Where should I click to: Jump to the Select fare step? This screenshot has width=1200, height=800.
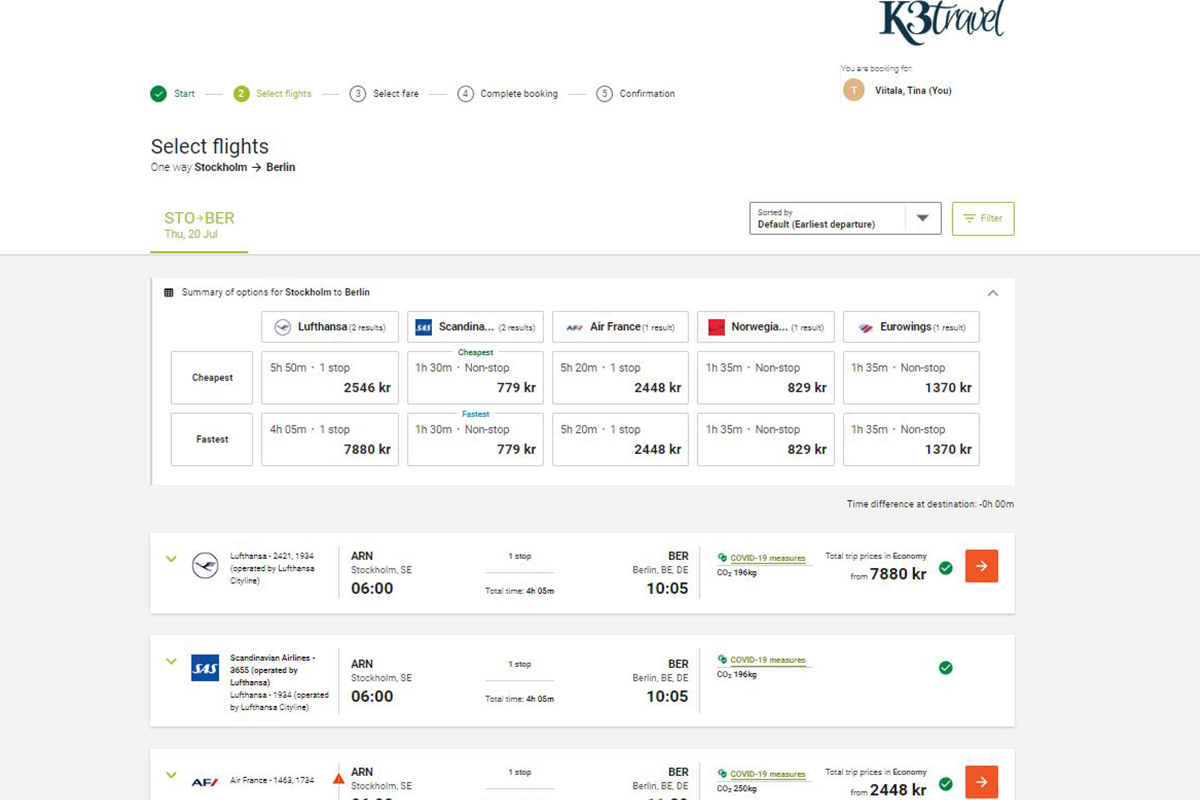(384, 94)
